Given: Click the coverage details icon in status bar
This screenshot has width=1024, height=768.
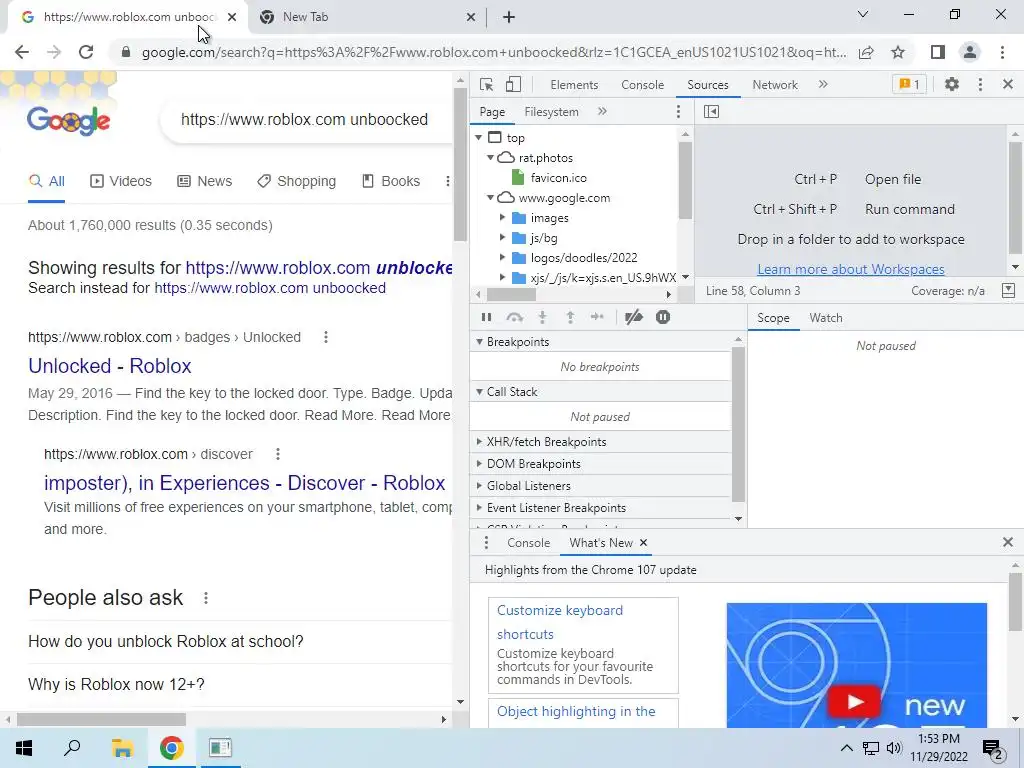Looking at the screenshot, I should click(1008, 291).
